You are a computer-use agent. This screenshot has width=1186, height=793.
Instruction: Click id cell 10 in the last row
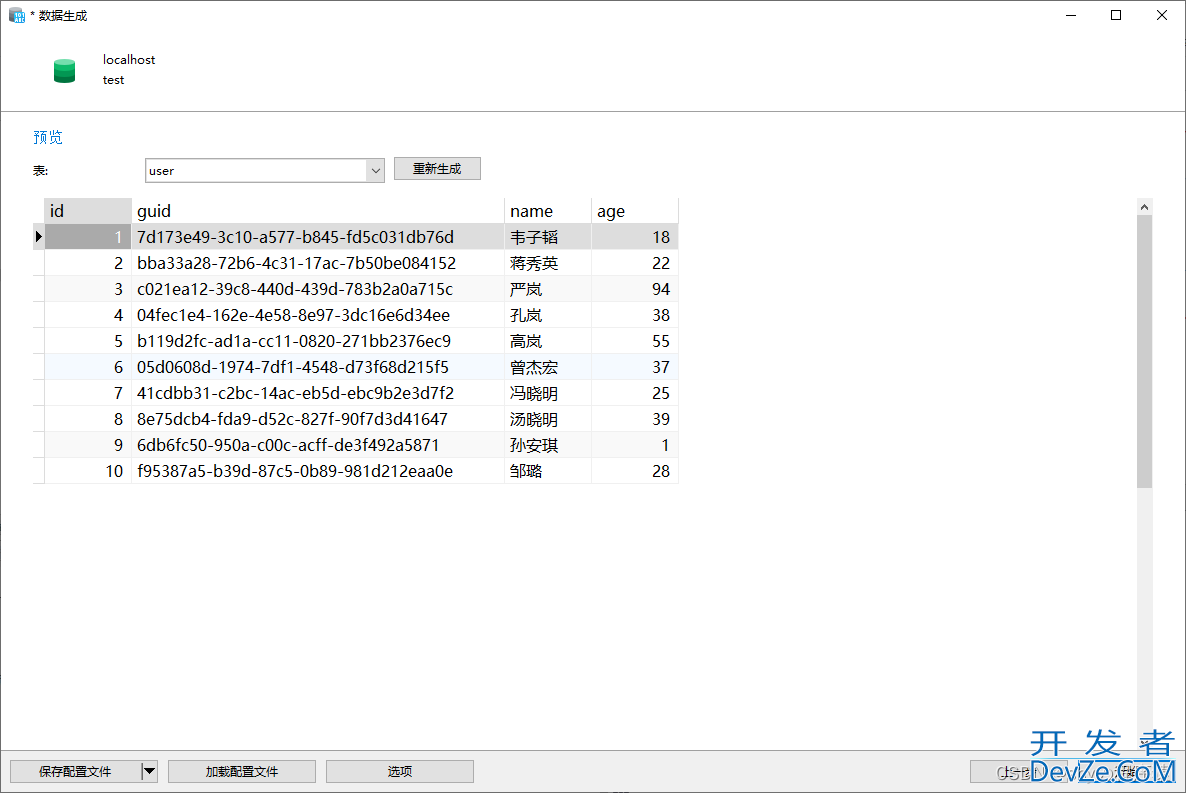pyautogui.click(x=88, y=471)
